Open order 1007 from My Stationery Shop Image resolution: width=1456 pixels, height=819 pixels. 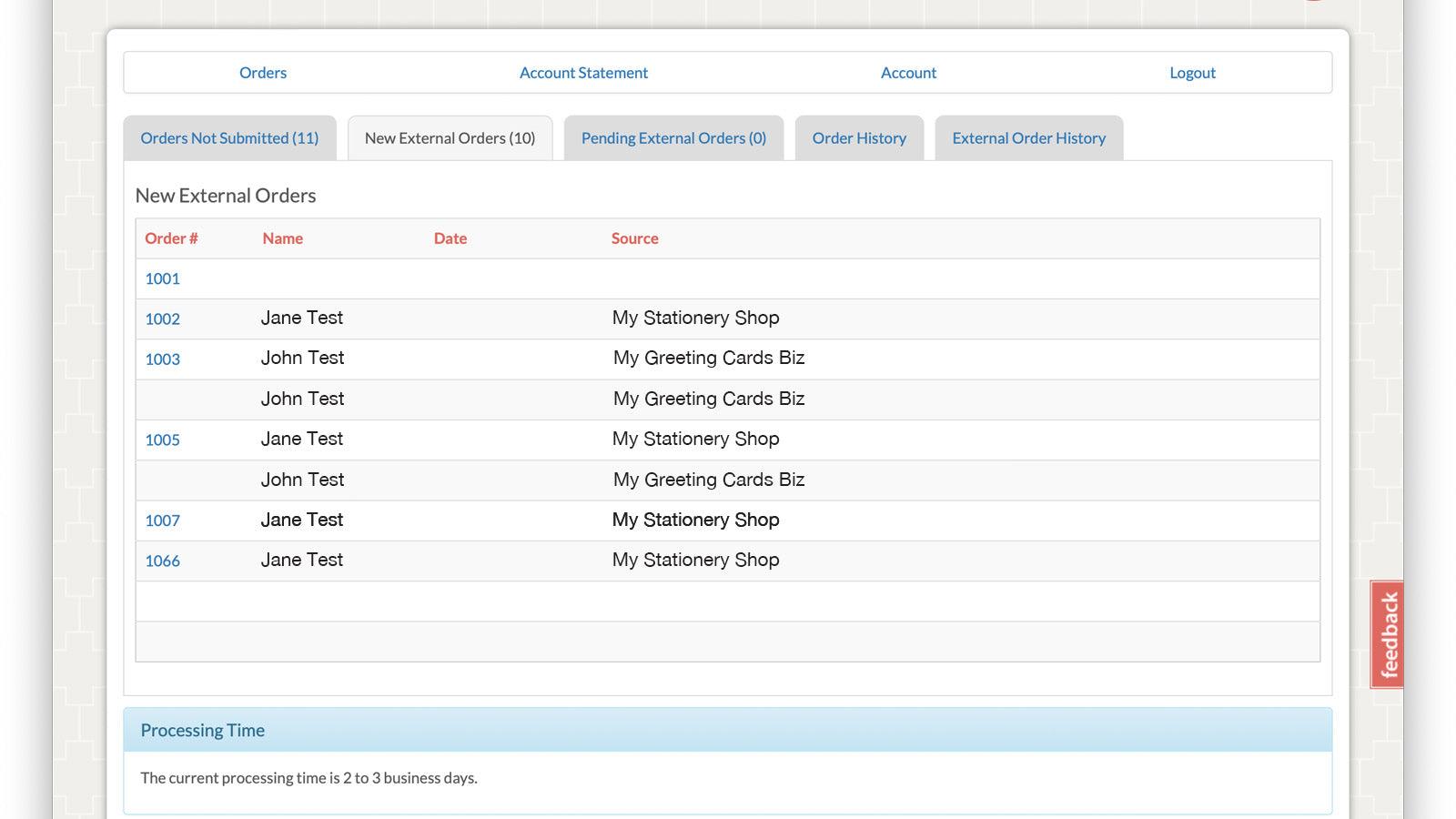point(162,521)
